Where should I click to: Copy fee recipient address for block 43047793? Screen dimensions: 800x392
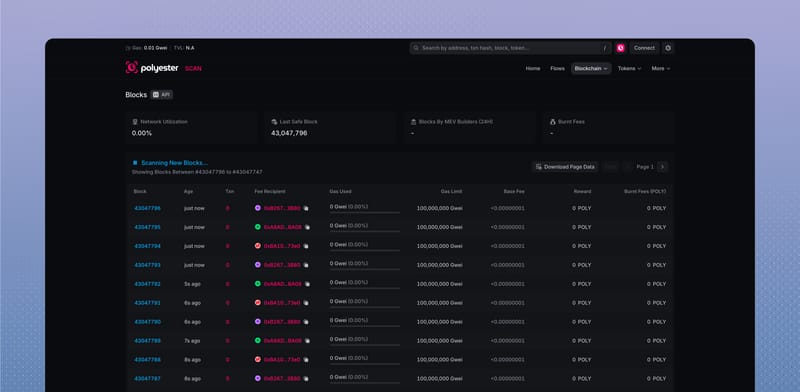point(306,265)
